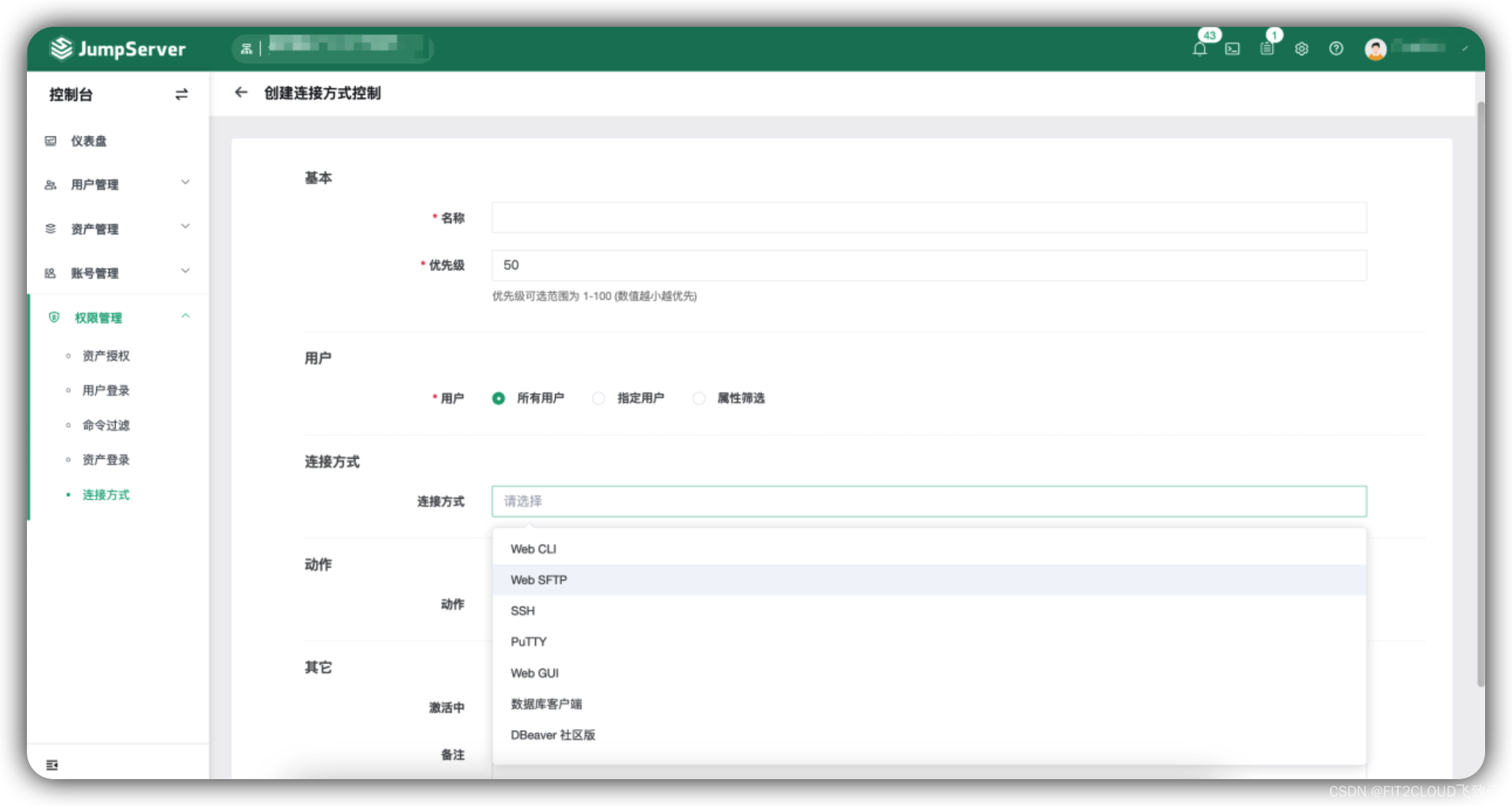Toggle console view switch icon
This screenshot has height=806, width=1512.
181,95
